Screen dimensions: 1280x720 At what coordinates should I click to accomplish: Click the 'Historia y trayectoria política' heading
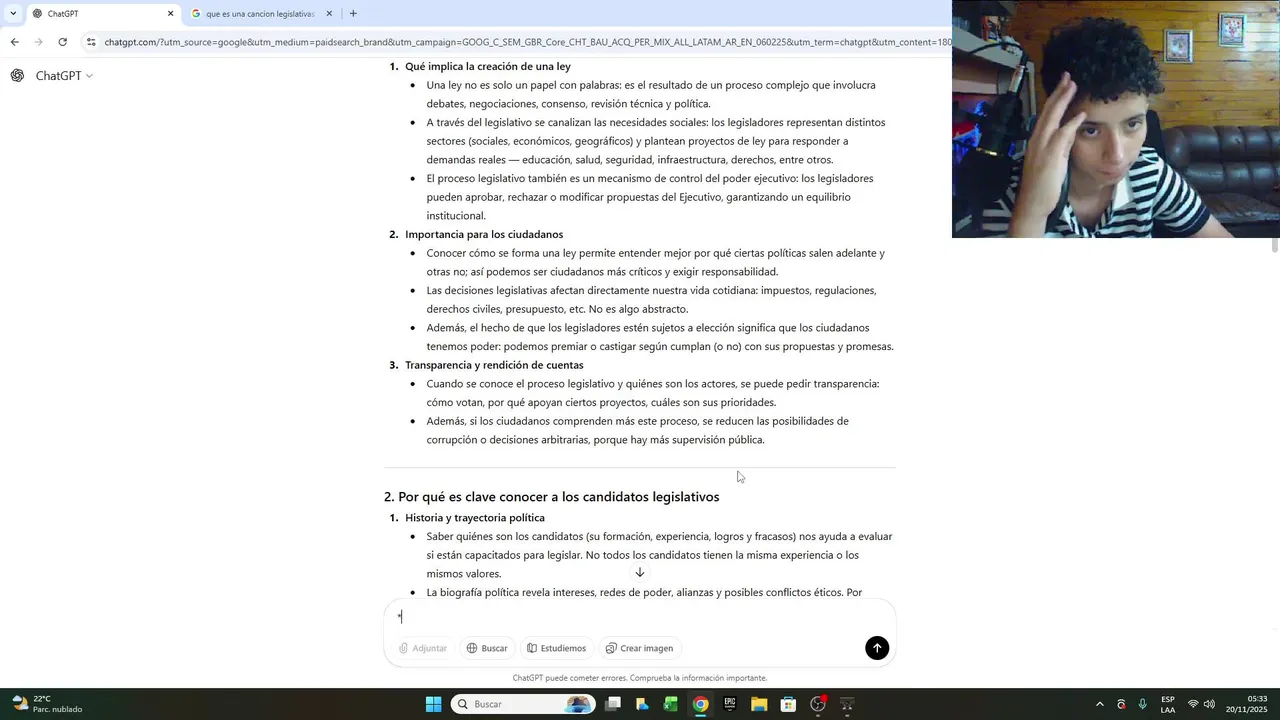(475, 518)
